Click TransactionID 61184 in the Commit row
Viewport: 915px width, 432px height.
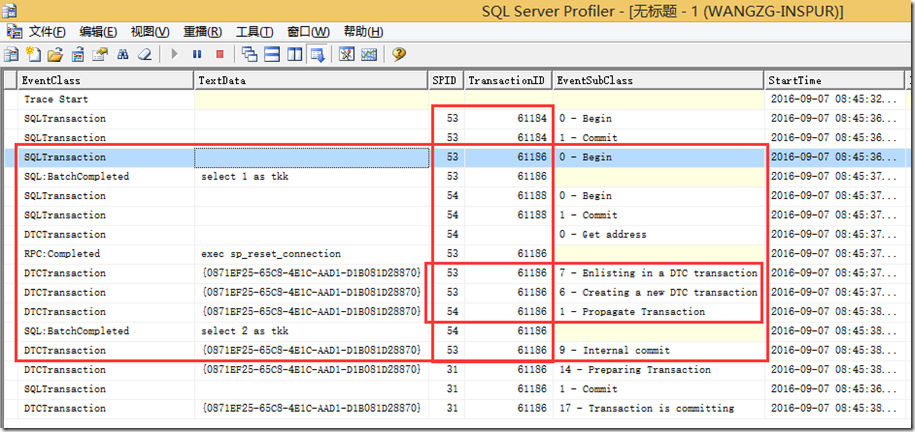click(508, 138)
